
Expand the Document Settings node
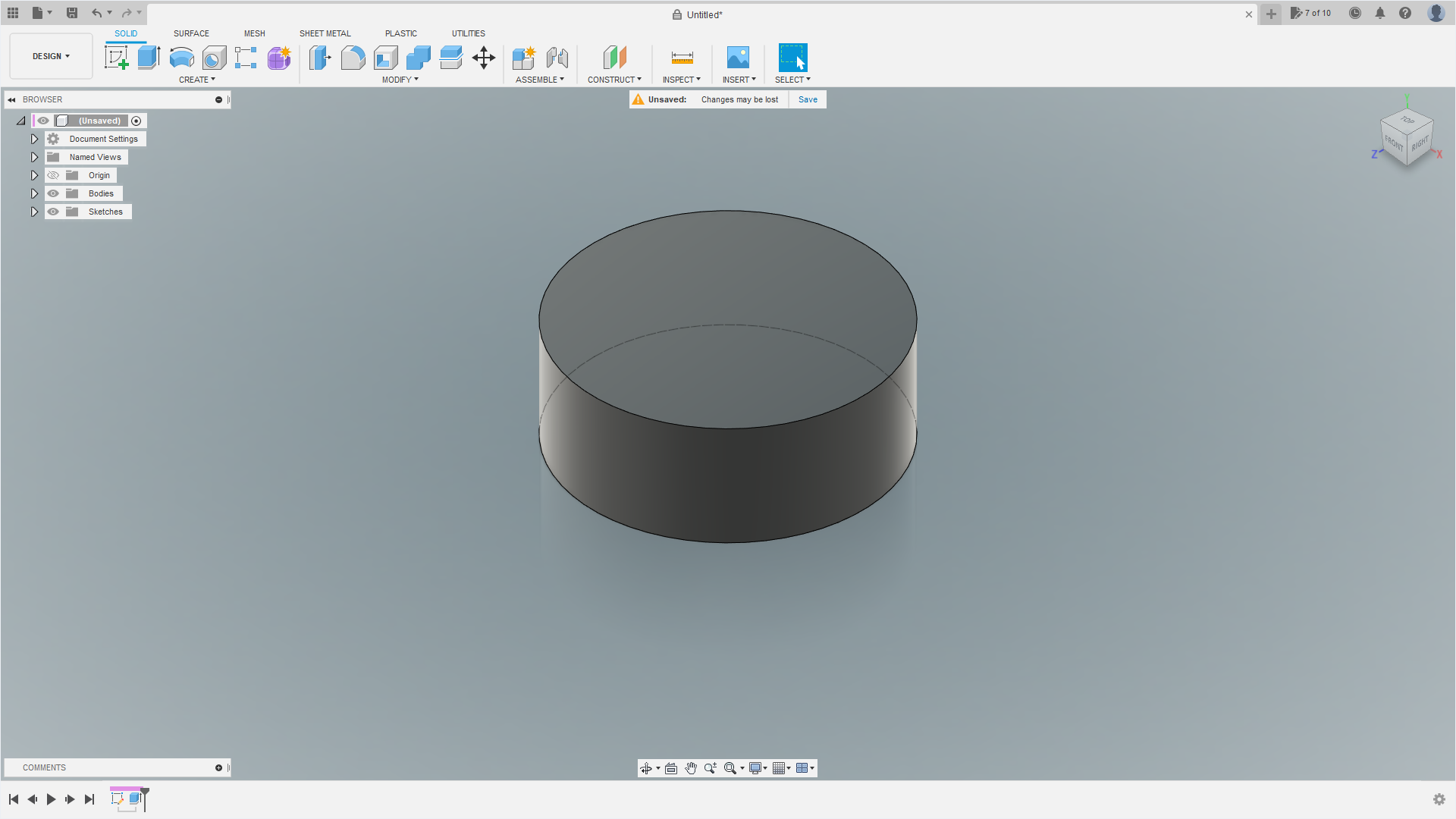pos(34,139)
